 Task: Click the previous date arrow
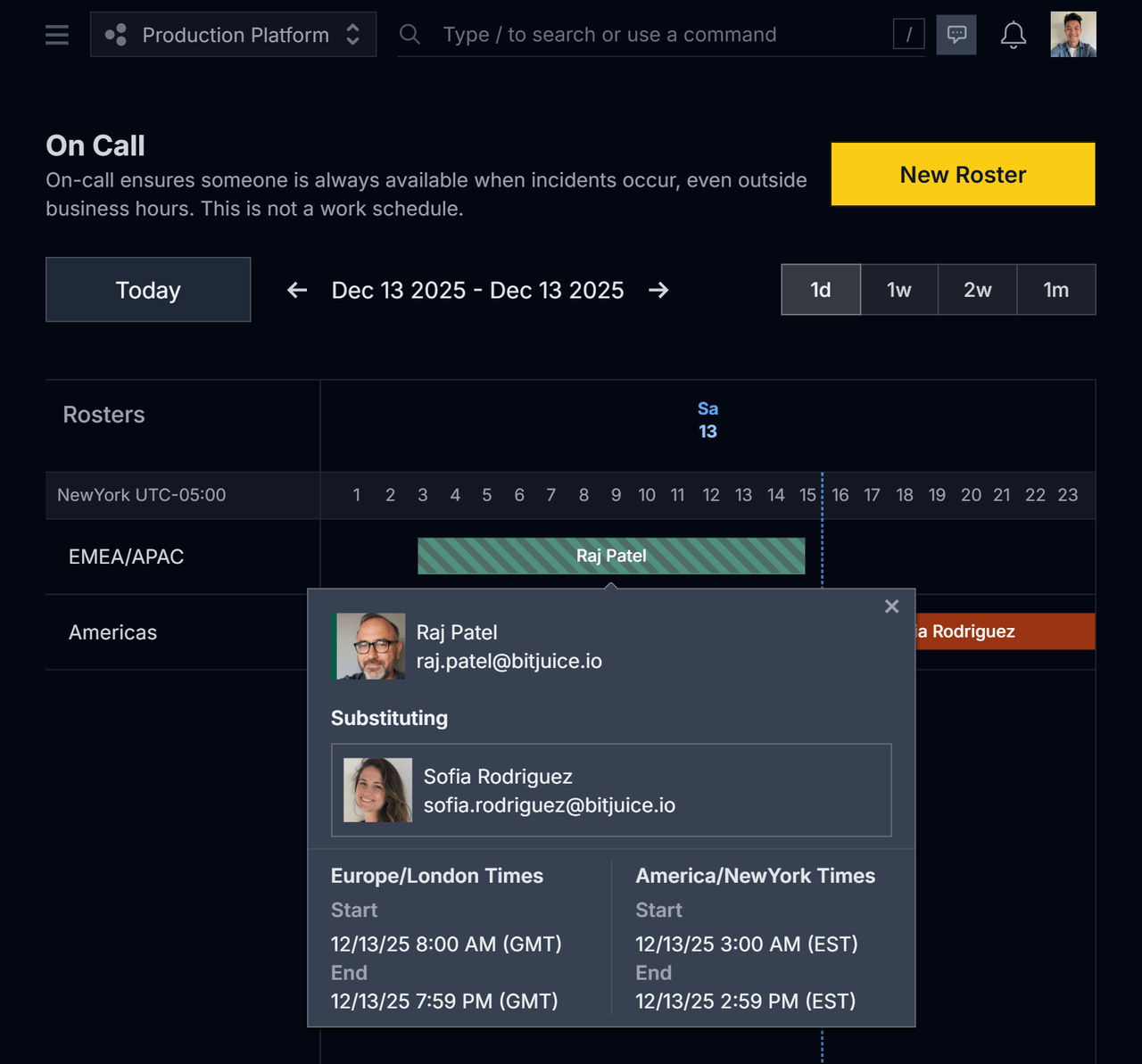pos(295,290)
